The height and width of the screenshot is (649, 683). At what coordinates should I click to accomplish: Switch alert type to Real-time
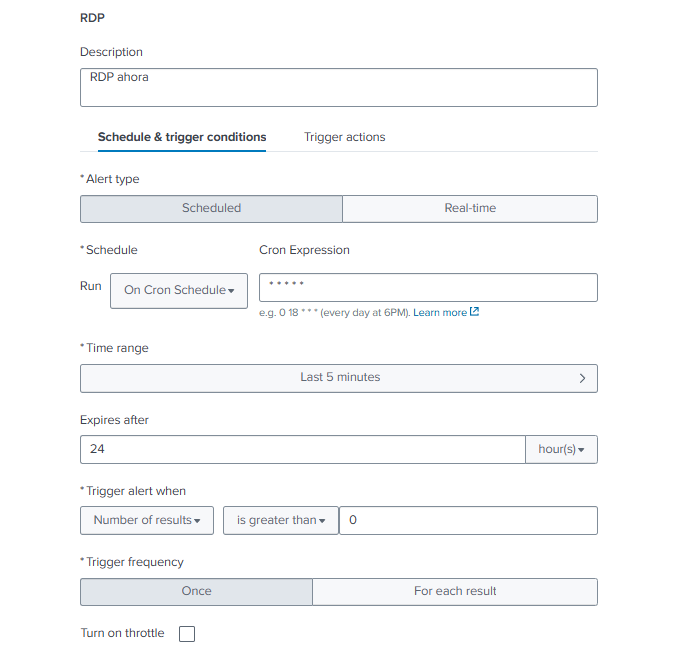tap(470, 208)
